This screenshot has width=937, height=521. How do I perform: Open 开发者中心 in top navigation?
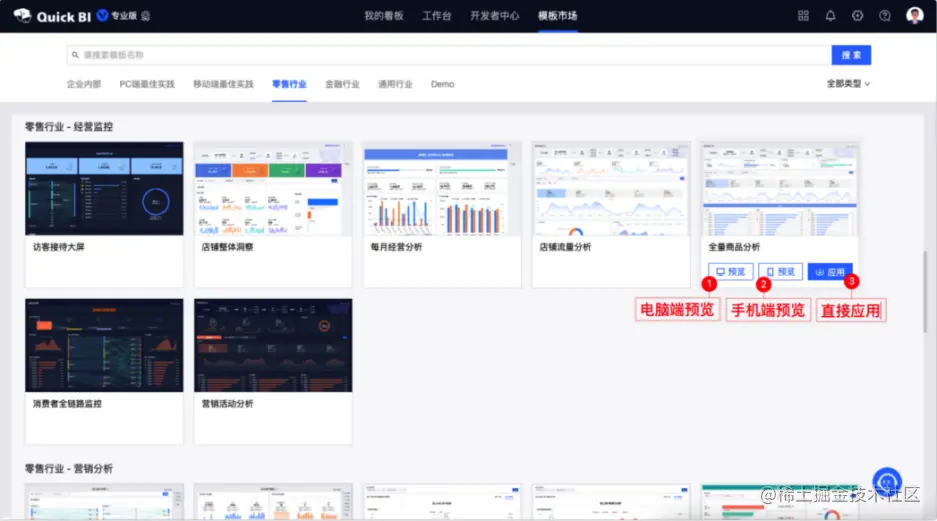pos(494,16)
